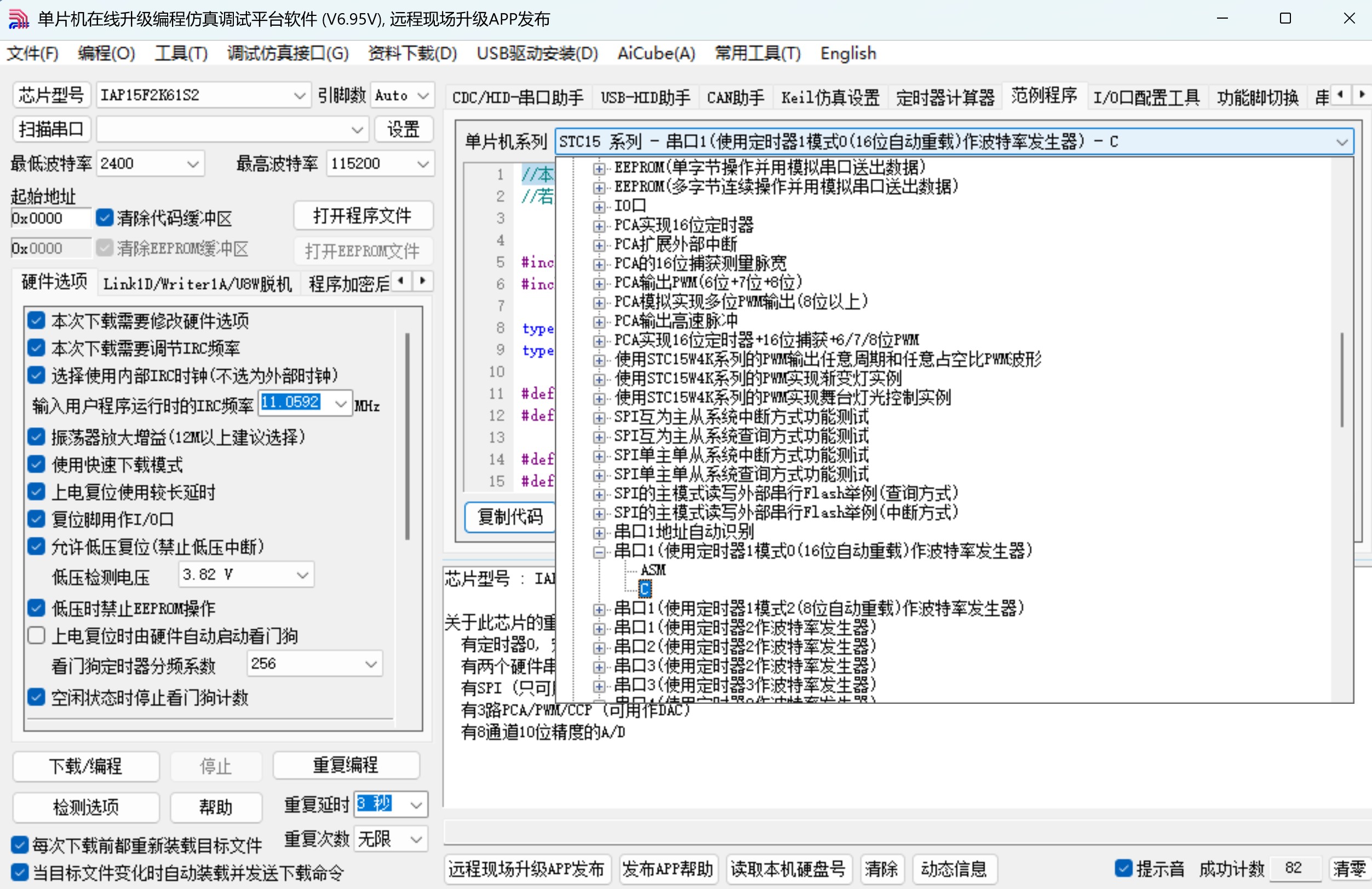The image size is (1372, 889).
Task: Click 下载/编程 button
Action: click(86, 766)
